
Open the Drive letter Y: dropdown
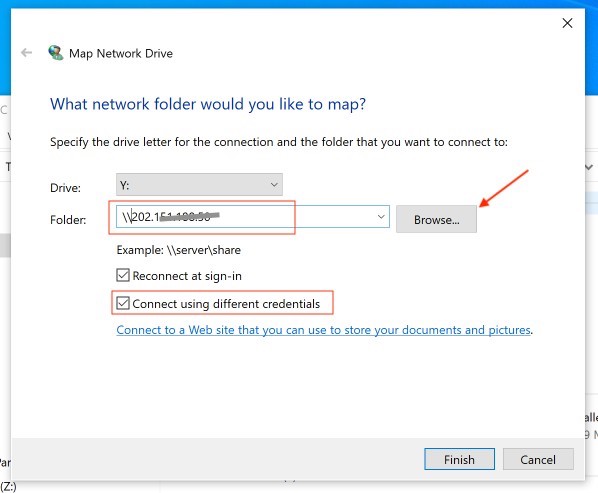(x=199, y=185)
